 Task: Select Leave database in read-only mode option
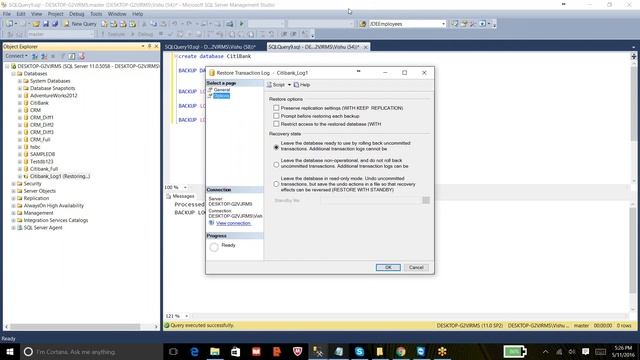point(276,184)
